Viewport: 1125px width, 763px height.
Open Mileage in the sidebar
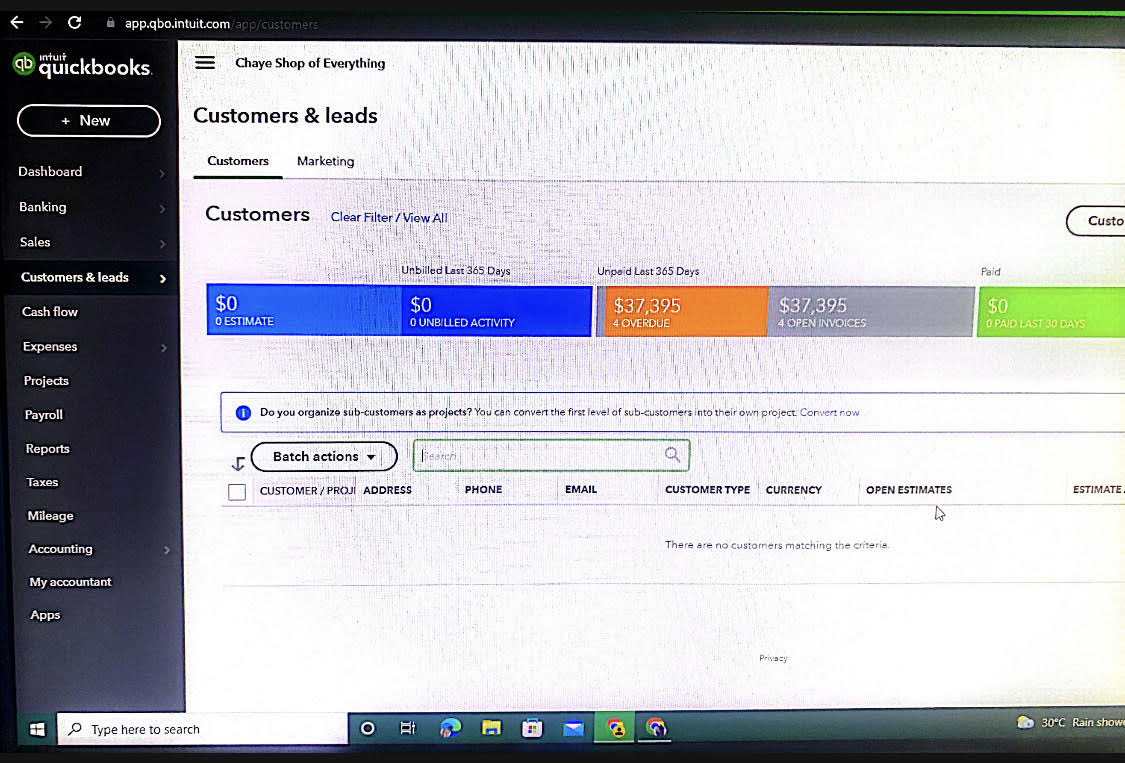pos(50,515)
